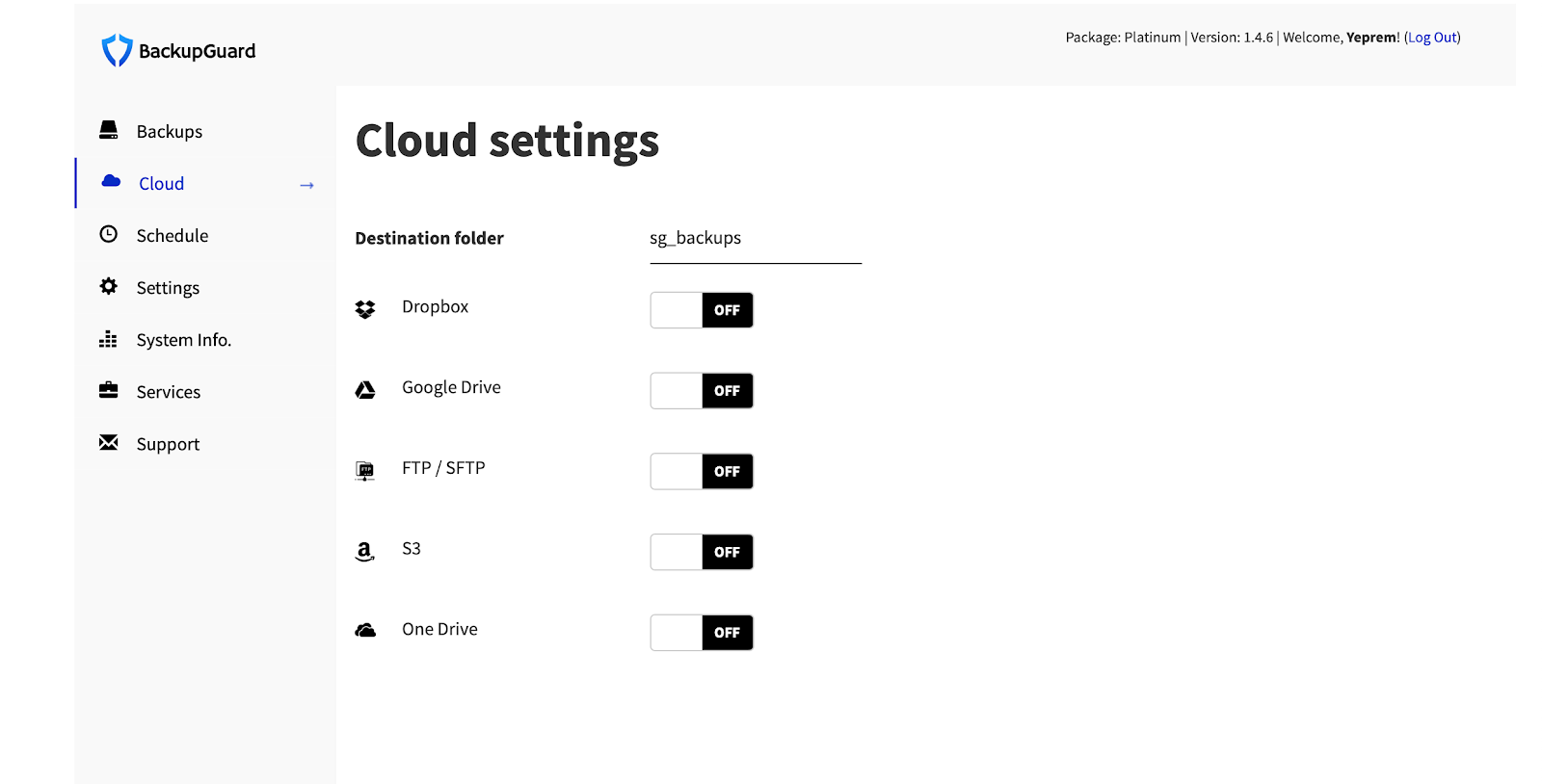Screen dimensions: 1542x784
Task: Click the Backups drive icon in sidebar
Action: coord(109,130)
